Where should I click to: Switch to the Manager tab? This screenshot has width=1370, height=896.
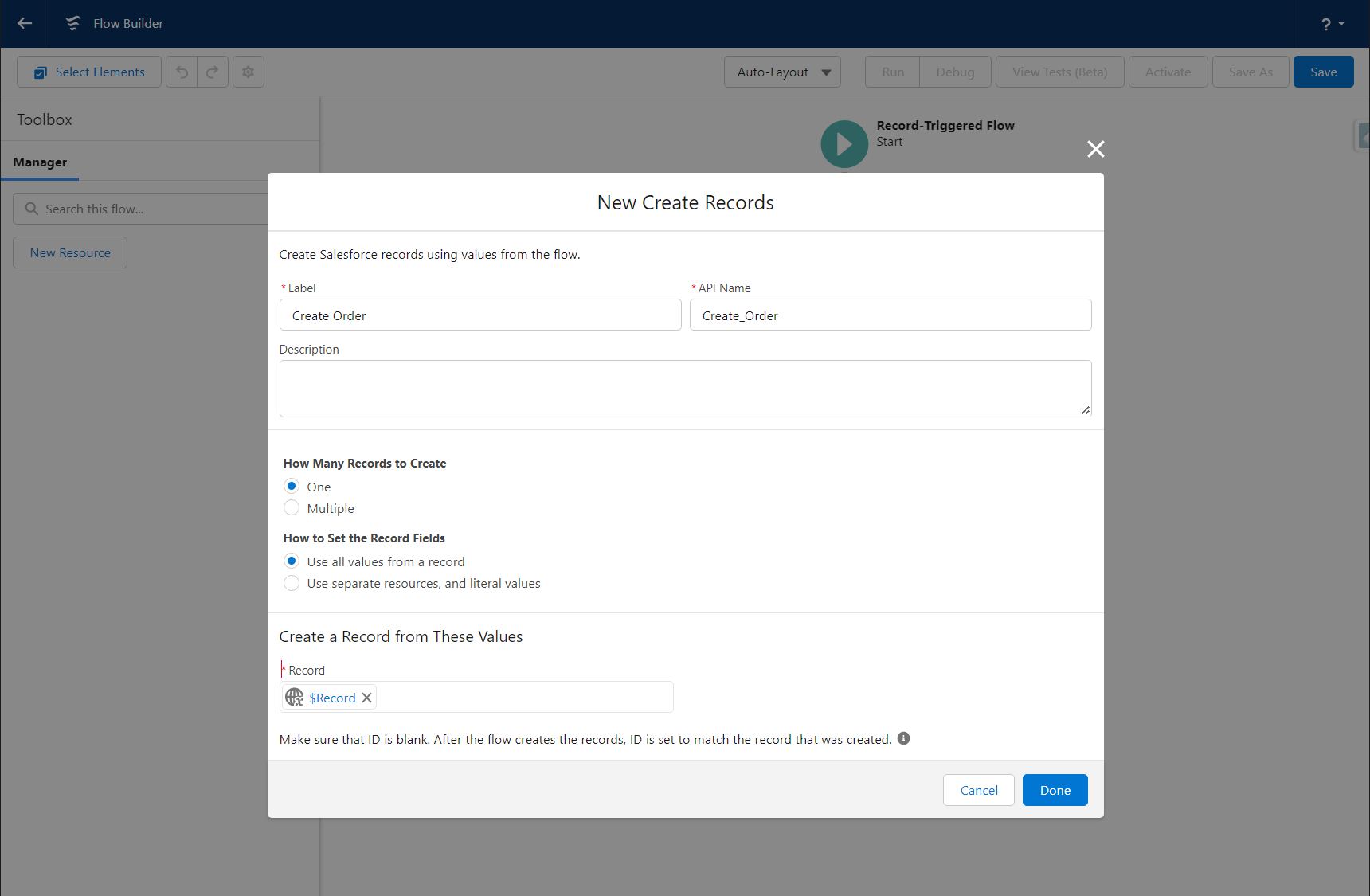pyautogui.click(x=40, y=162)
